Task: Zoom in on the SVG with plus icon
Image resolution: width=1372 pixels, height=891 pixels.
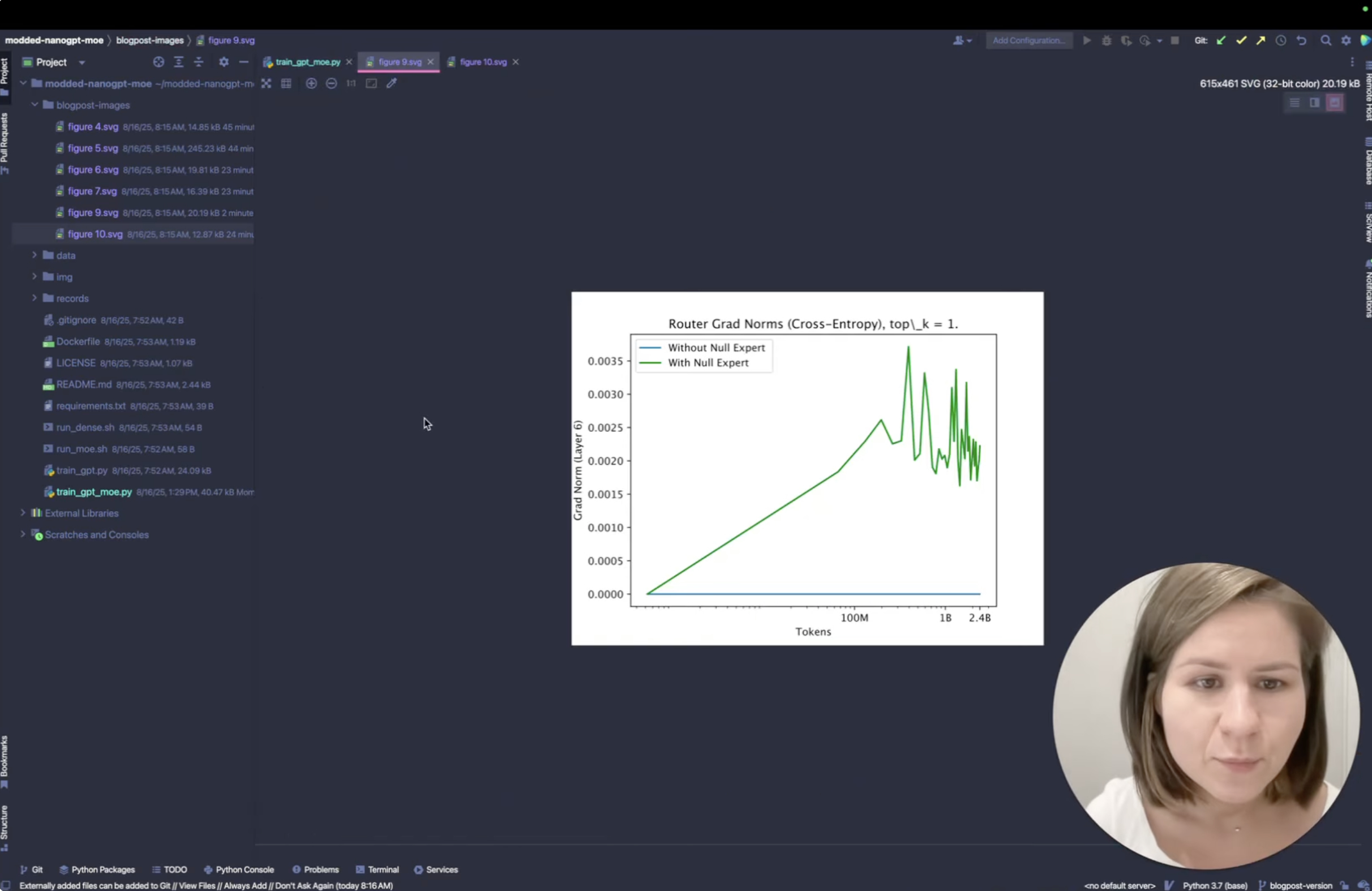Action: tap(311, 84)
